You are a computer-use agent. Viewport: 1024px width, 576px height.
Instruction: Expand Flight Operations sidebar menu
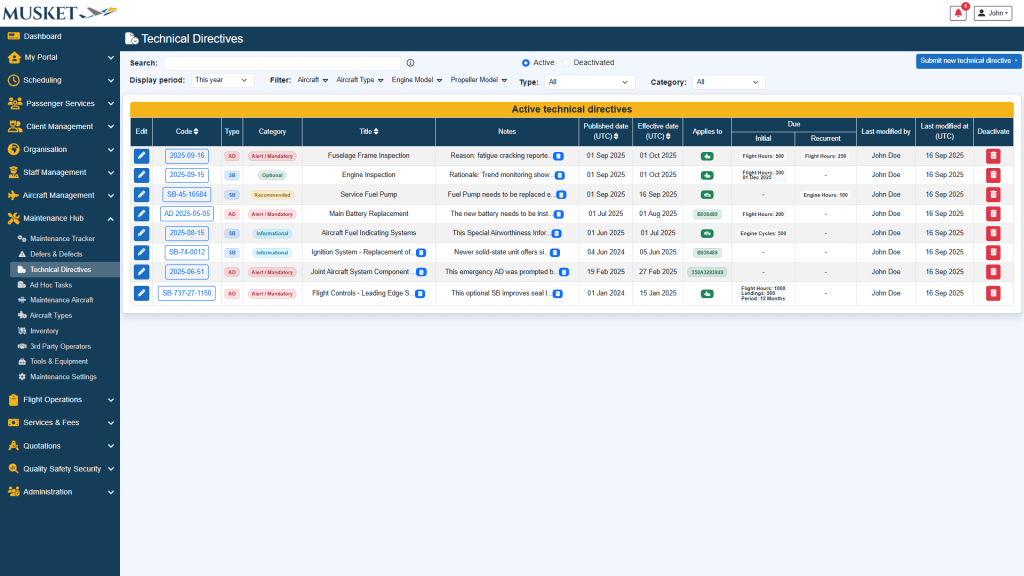coord(60,399)
